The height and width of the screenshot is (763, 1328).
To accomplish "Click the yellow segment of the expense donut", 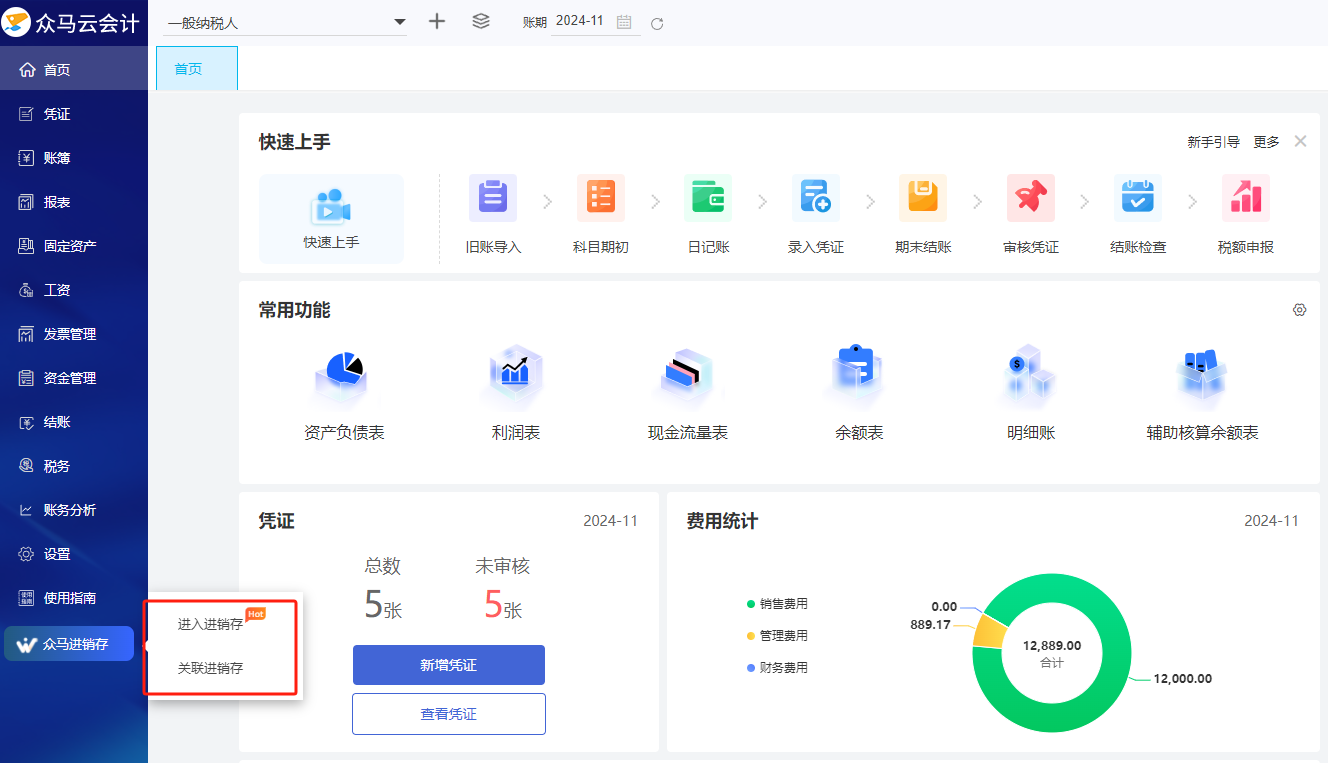I will pyautogui.click(x=989, y=632).
